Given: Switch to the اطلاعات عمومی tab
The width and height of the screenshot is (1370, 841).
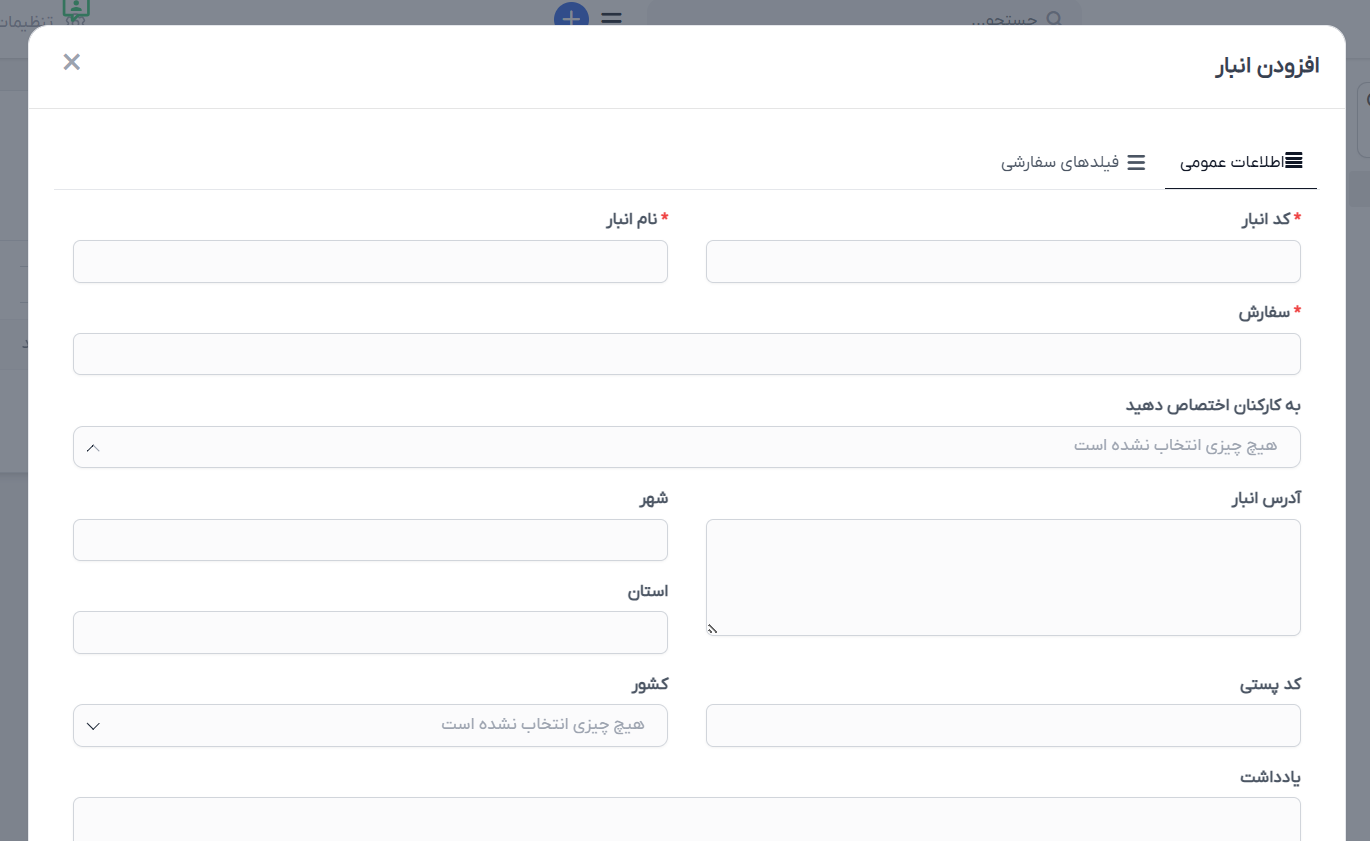Looking at the screenshot, I should pos(1241,162).
